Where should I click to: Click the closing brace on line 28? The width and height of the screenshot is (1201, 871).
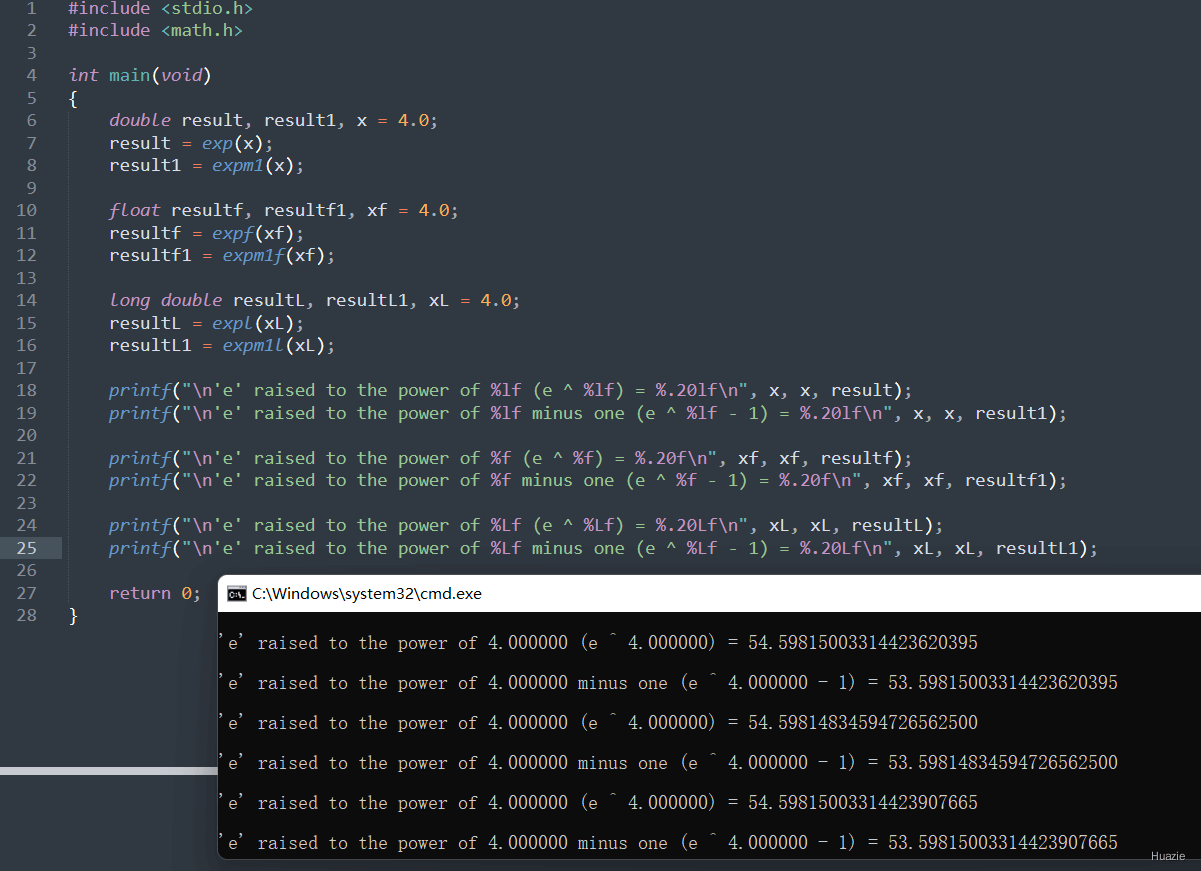click(x=73, y=616)
